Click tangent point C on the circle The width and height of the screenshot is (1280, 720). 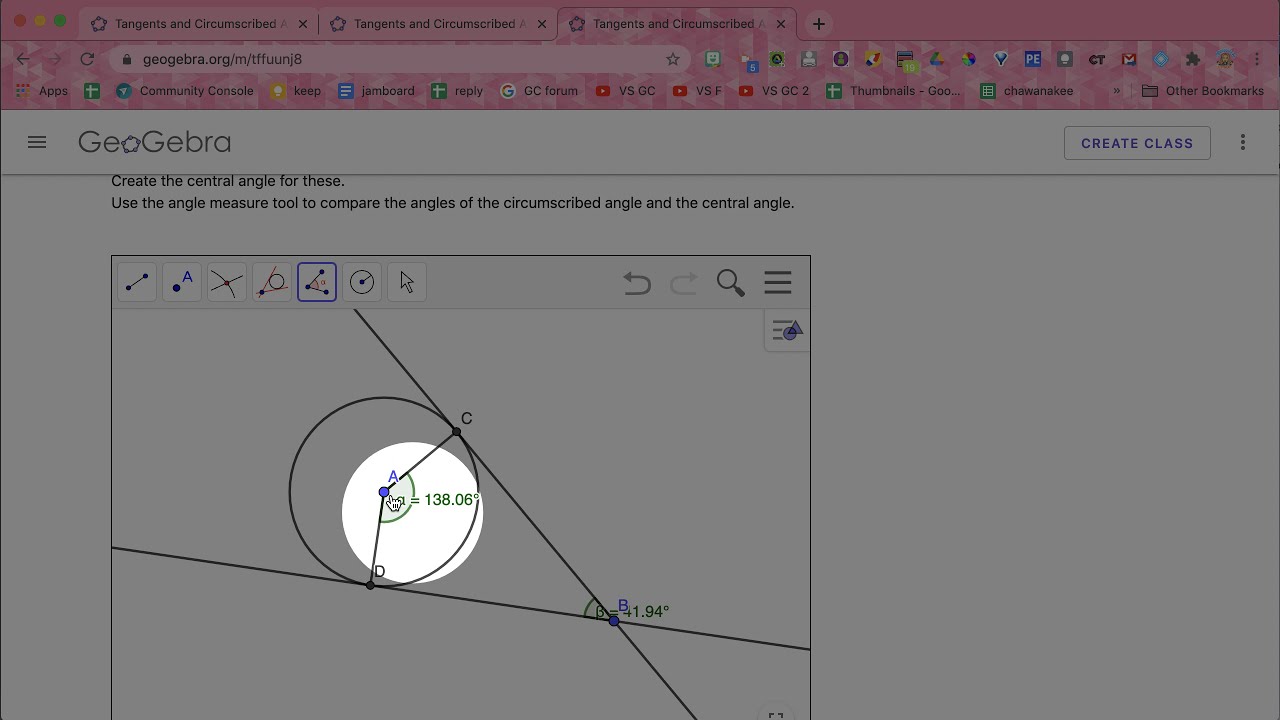[x=457, y=432]
